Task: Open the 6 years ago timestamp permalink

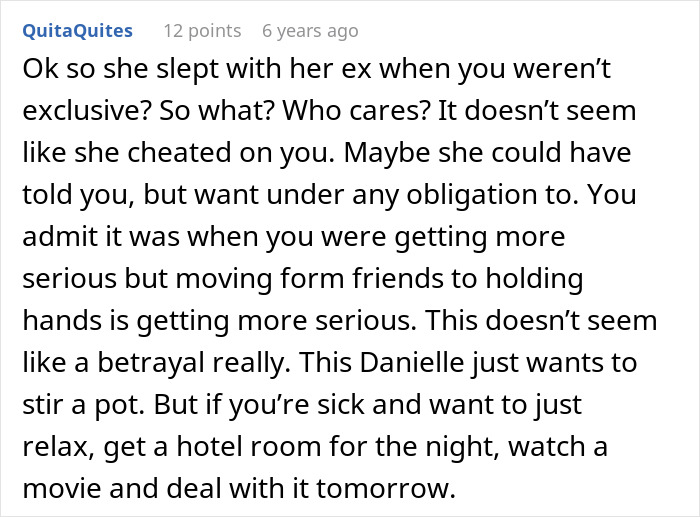Action: point(310,31)
